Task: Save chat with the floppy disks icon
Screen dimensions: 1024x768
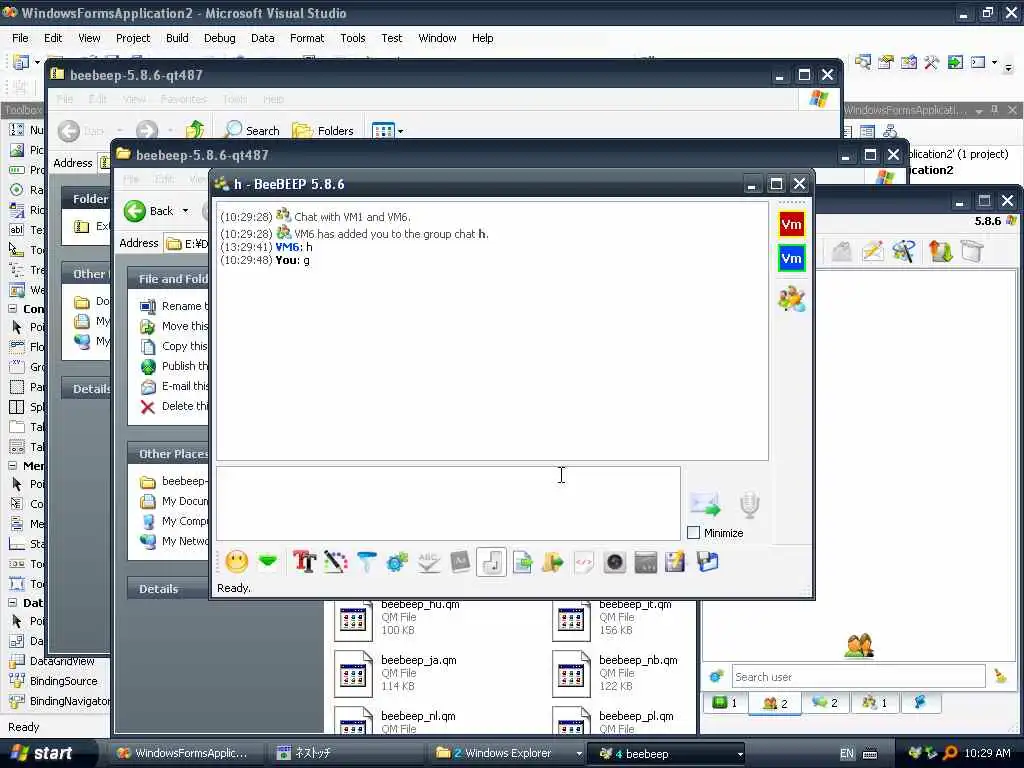Action: 707,562
